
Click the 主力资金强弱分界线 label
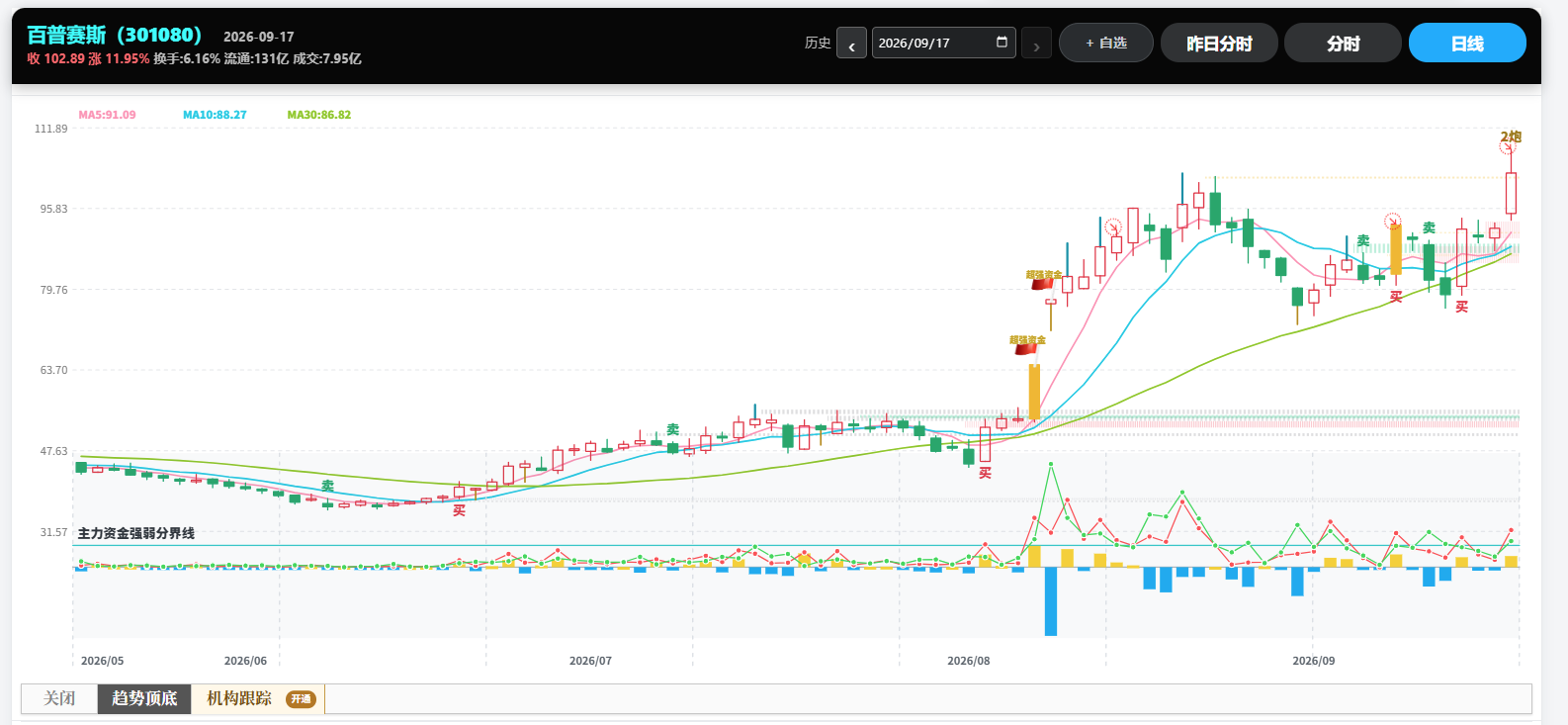136,533
